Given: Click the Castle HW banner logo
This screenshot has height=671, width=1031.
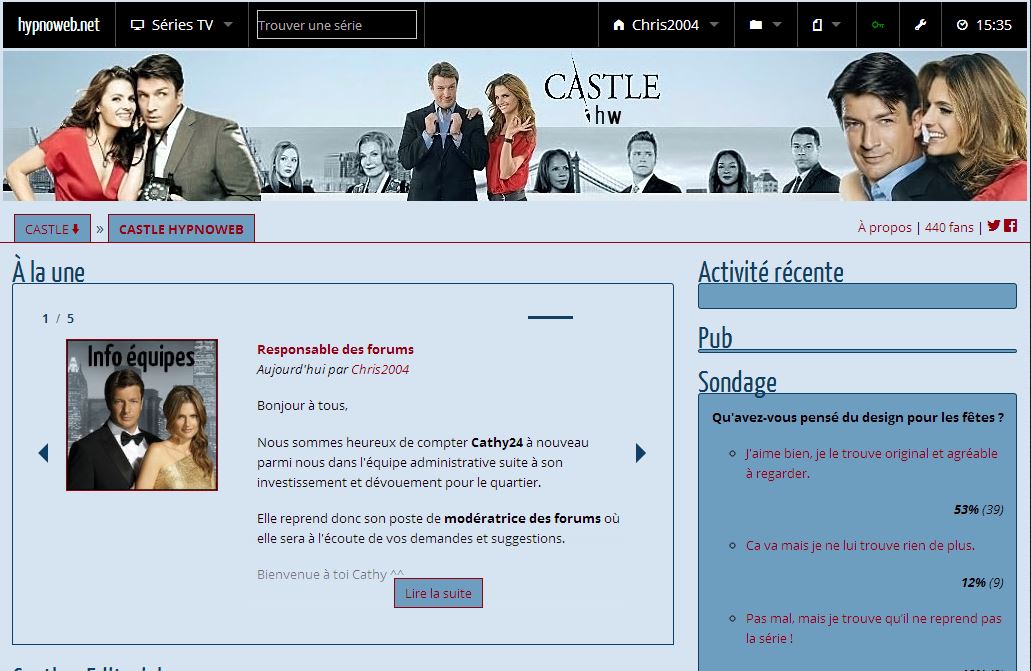Looking at the screenshot, I should point(602,91).
